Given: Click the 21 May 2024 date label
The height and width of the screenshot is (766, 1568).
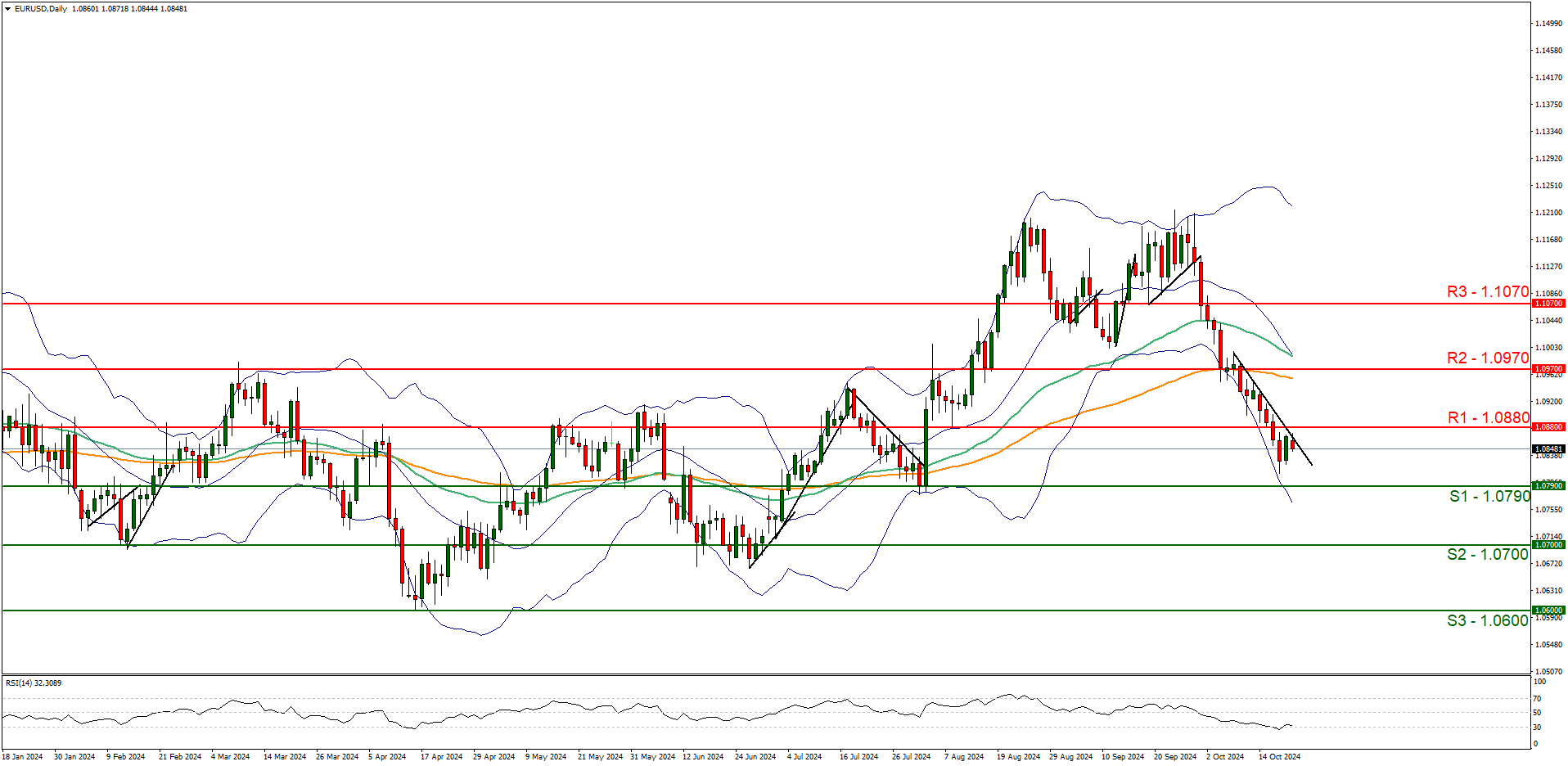Looking at the screenshot, I should click(600, 757).
